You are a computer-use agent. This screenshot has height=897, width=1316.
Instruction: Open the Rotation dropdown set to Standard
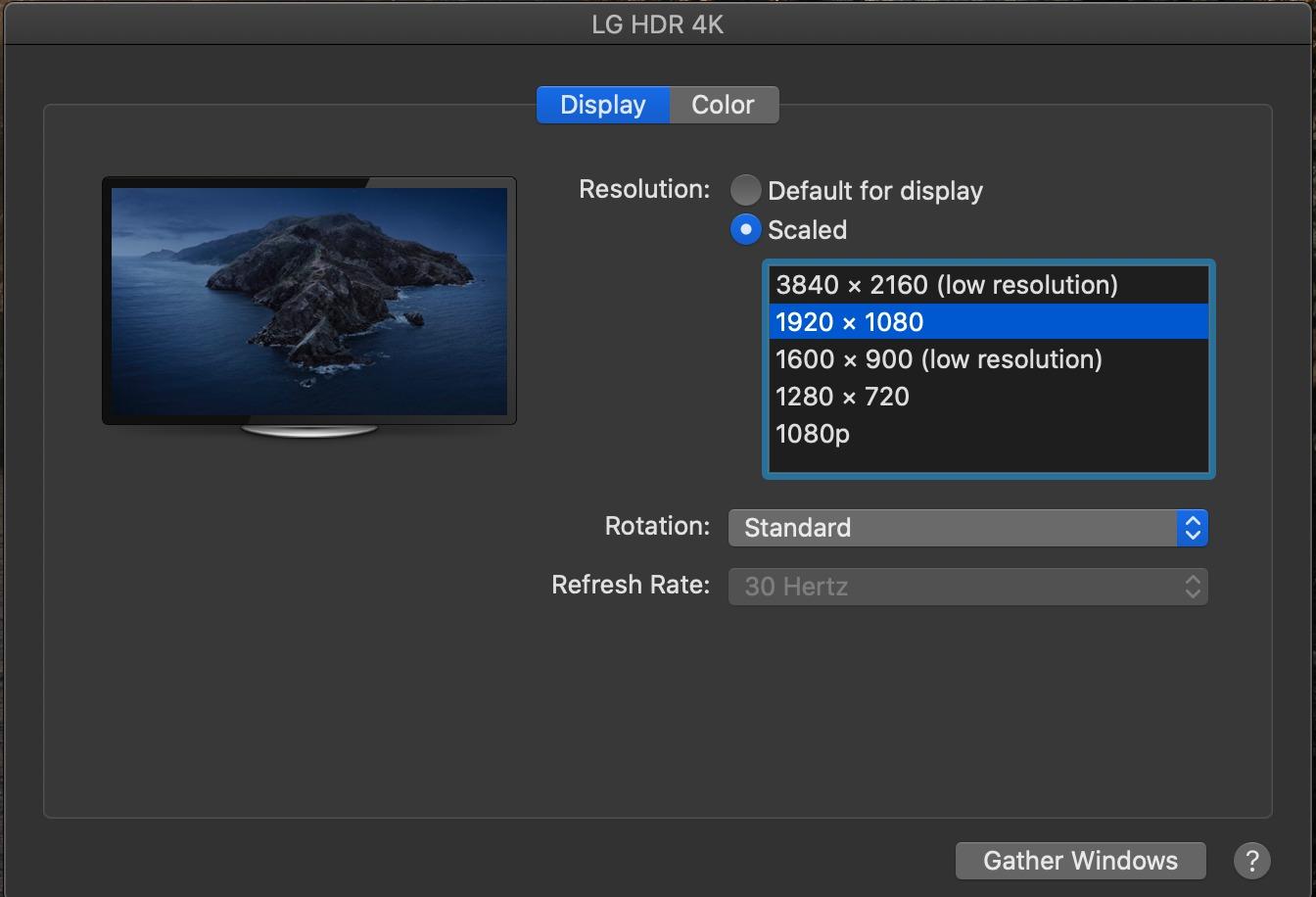[967, 528]
